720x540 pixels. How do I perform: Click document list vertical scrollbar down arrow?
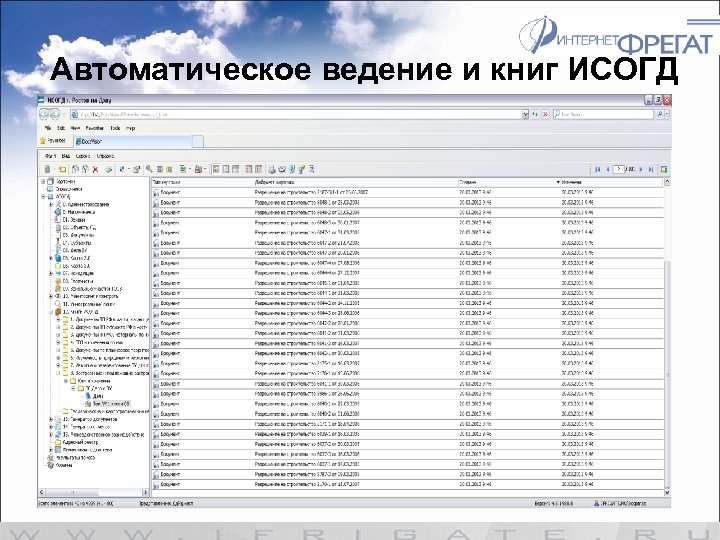pyautogui.click(x=667, y=492)
